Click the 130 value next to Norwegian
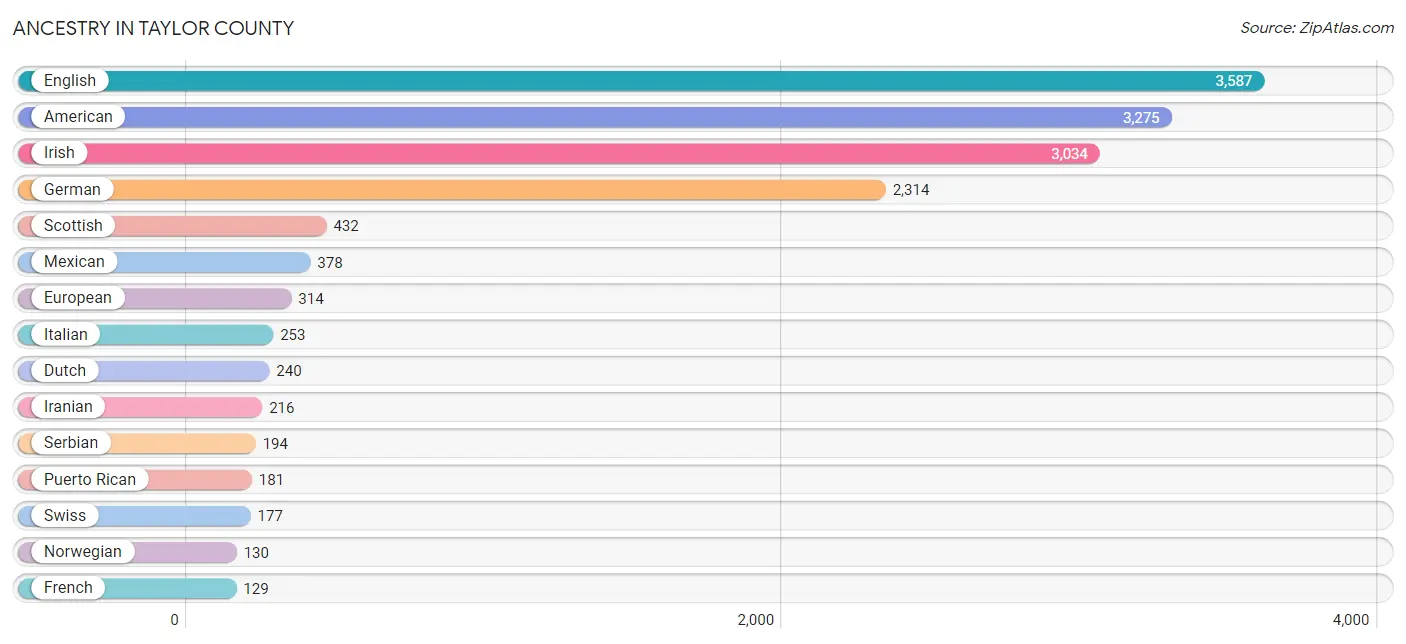Image resolution: width=1406 pixels, height=644 pixels. point(256,552)
